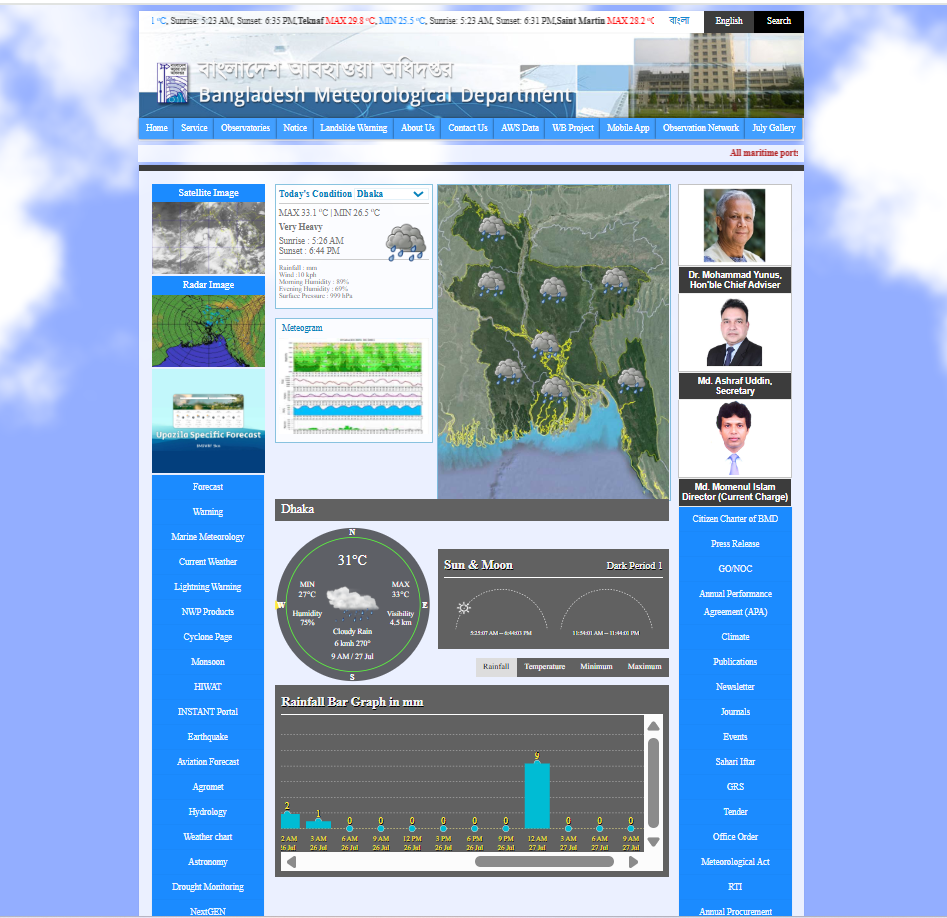Screen dimensions: 947x918
Task: Click the graph scroll-down arrow
Action: pos(653,842)
